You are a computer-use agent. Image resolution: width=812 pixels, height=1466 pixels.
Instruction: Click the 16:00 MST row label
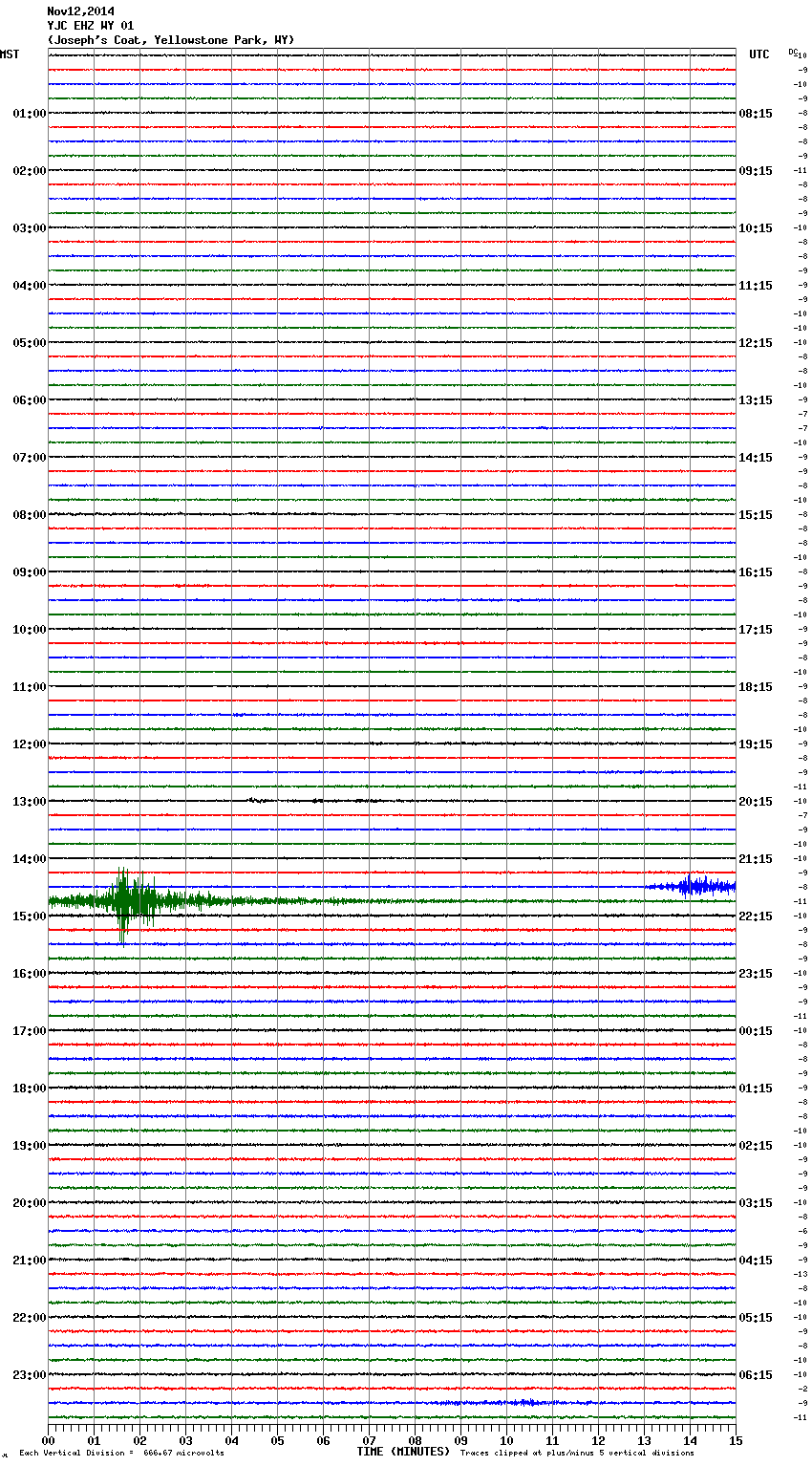point(29,974)
